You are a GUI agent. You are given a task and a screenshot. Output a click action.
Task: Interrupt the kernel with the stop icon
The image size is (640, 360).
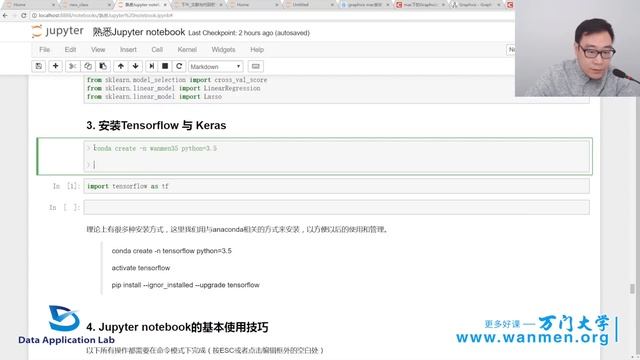[165, 66]
